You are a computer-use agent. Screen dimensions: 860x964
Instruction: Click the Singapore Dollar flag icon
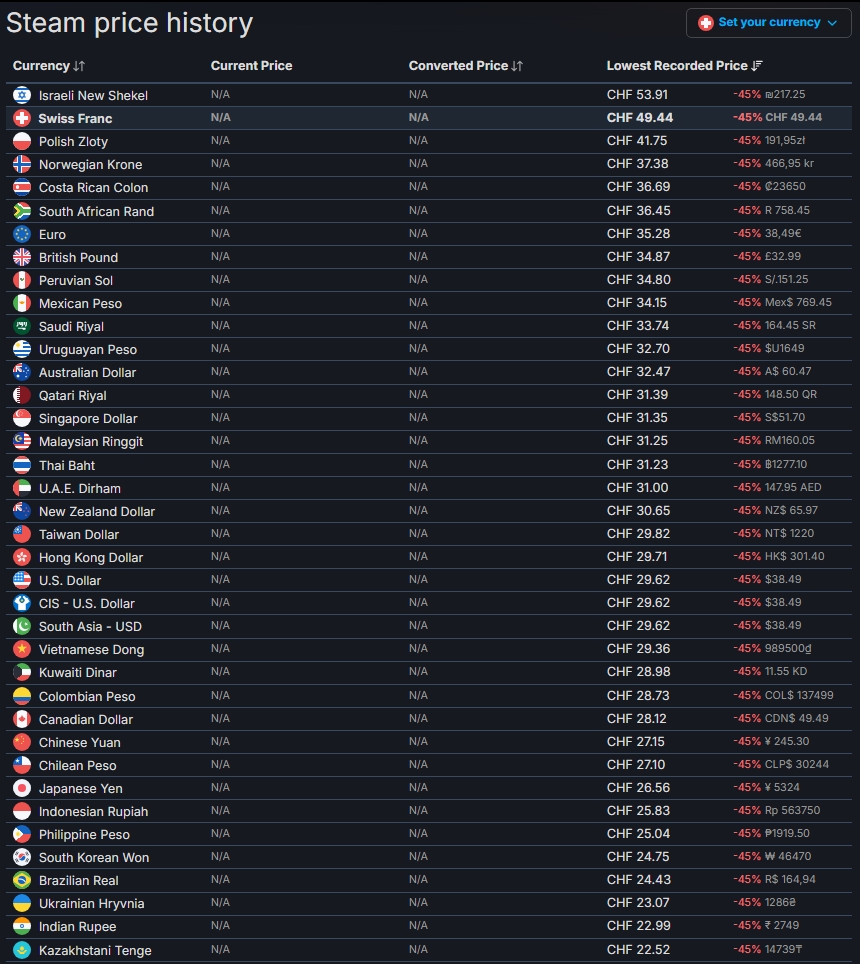coord(22,419)
